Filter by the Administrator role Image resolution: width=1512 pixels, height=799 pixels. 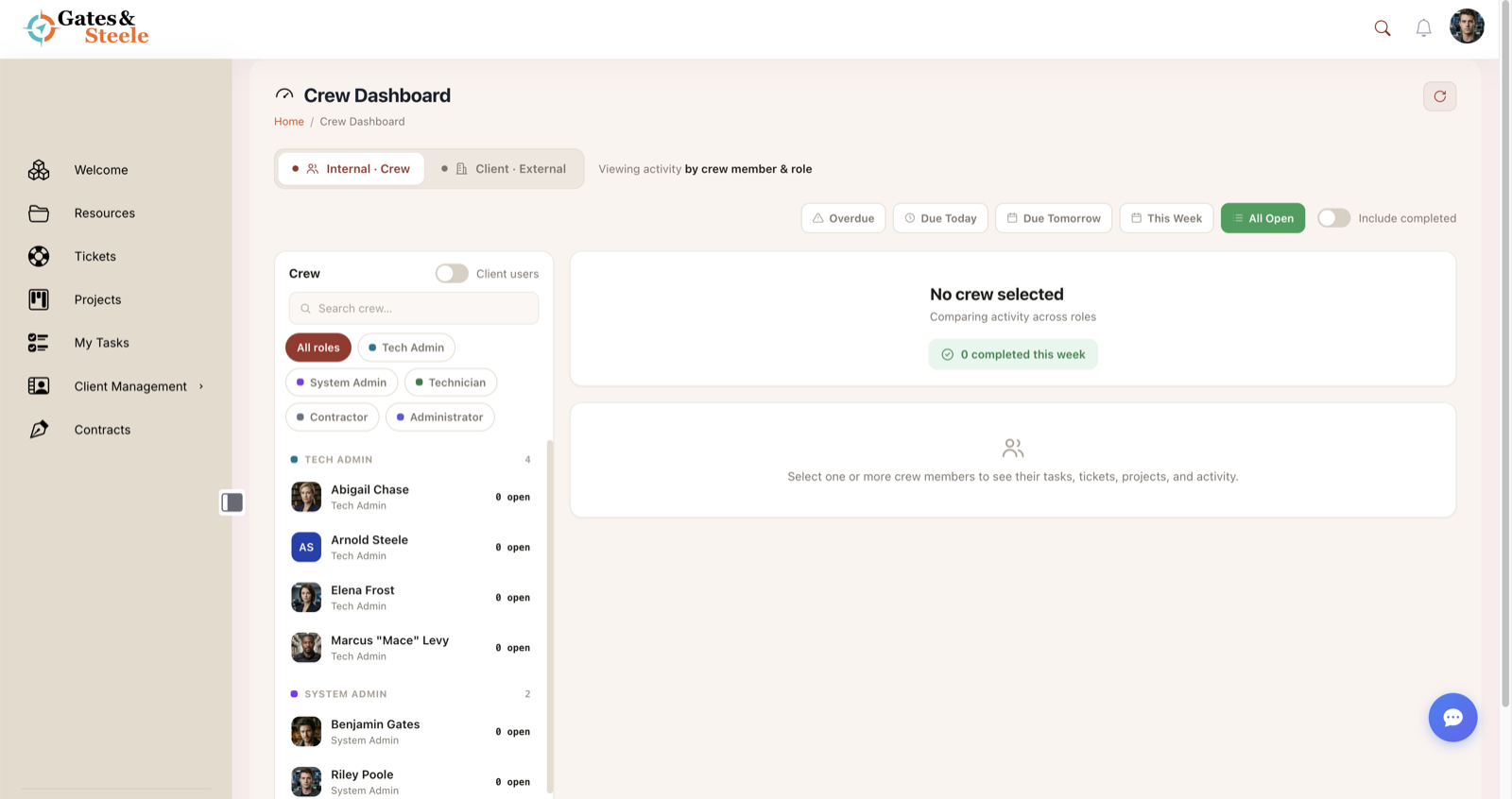click(x=439, y=417)
